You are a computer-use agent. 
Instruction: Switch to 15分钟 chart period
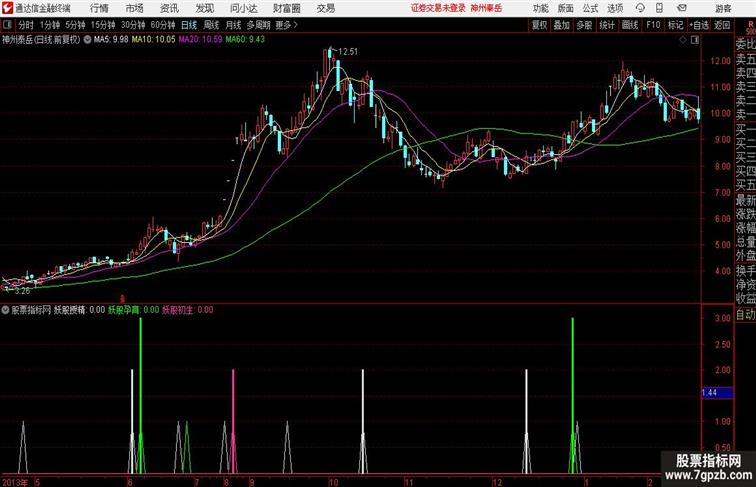click(103, 25)
